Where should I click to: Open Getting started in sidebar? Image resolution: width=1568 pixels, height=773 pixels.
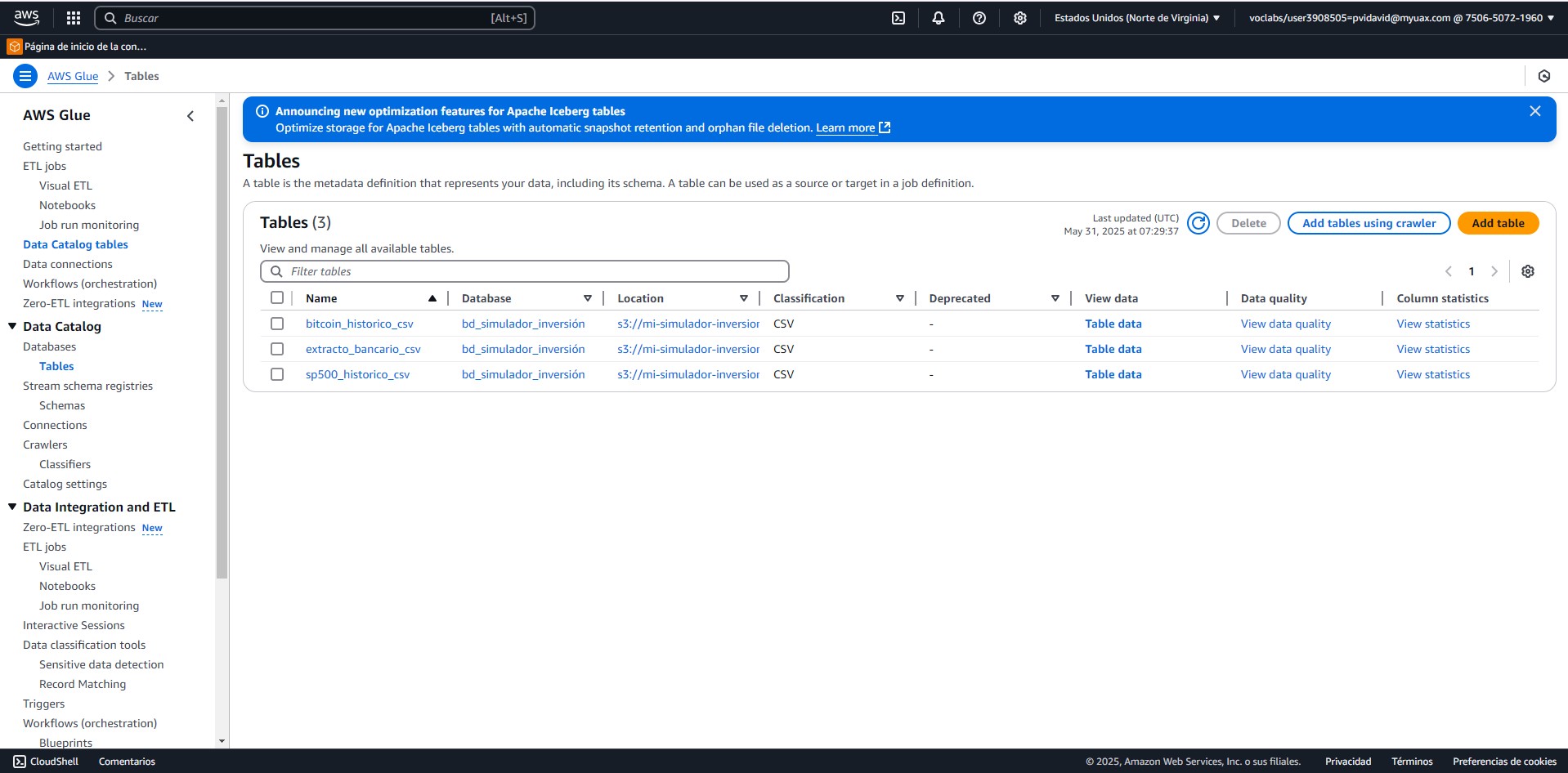tap(62, 146)
